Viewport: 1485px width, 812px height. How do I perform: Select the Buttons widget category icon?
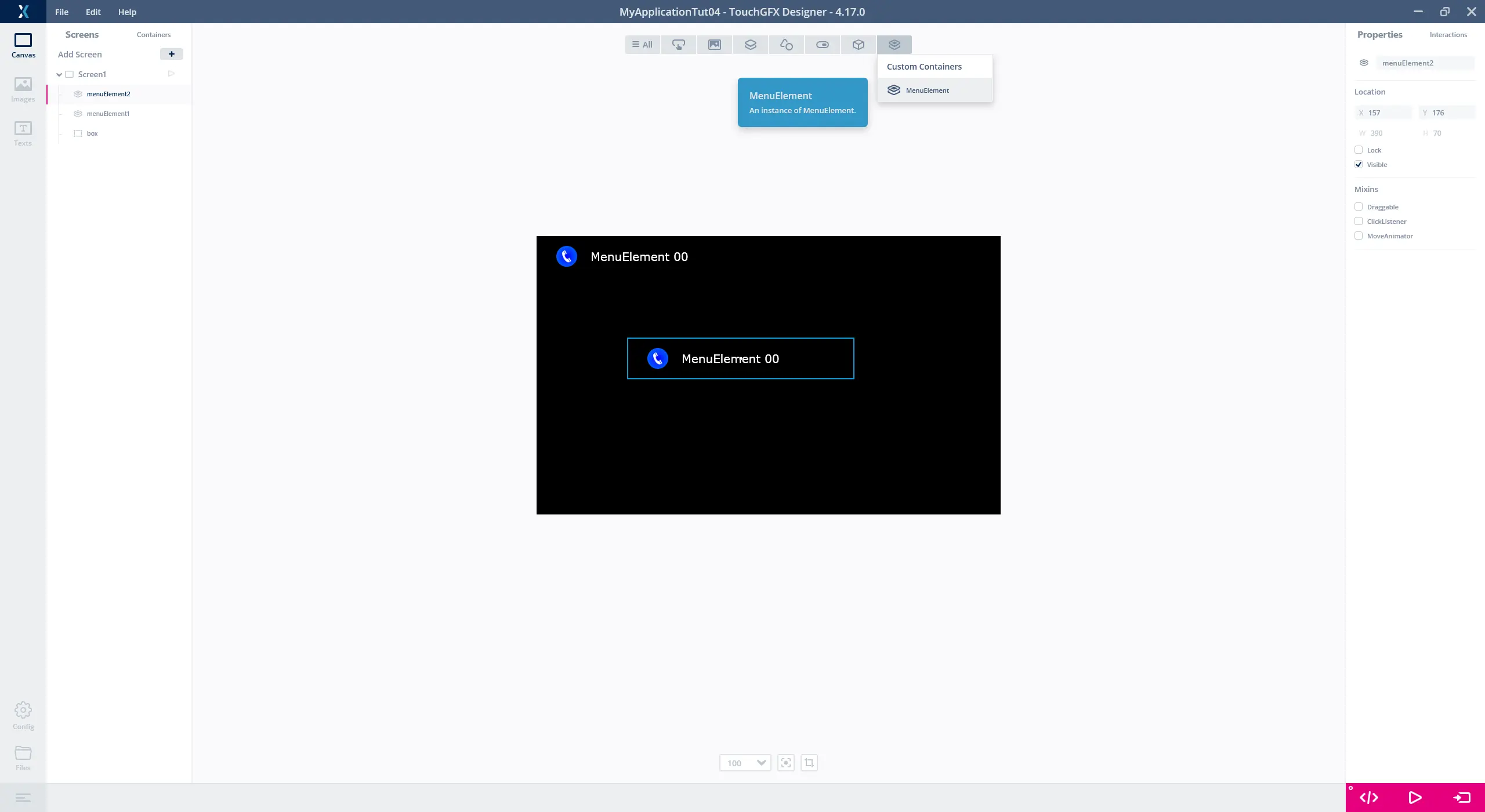(x=679, y=45)
